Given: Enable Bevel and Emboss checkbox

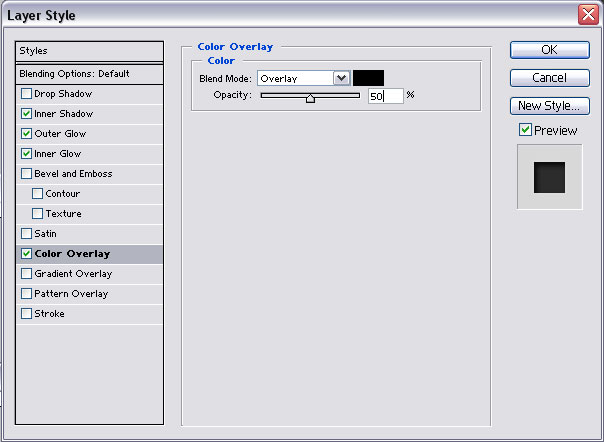Looking at the screenshot, I should (x=26, y=174).
